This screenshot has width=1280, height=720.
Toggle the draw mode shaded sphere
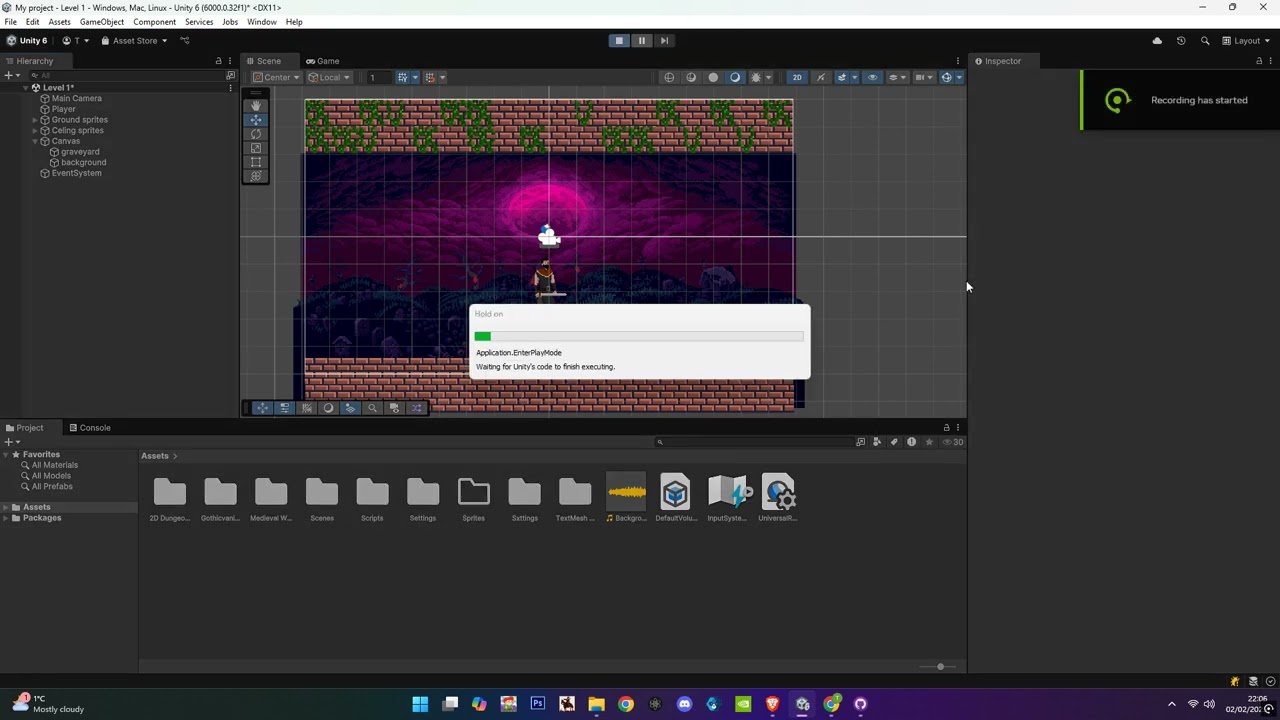(713, 77)
